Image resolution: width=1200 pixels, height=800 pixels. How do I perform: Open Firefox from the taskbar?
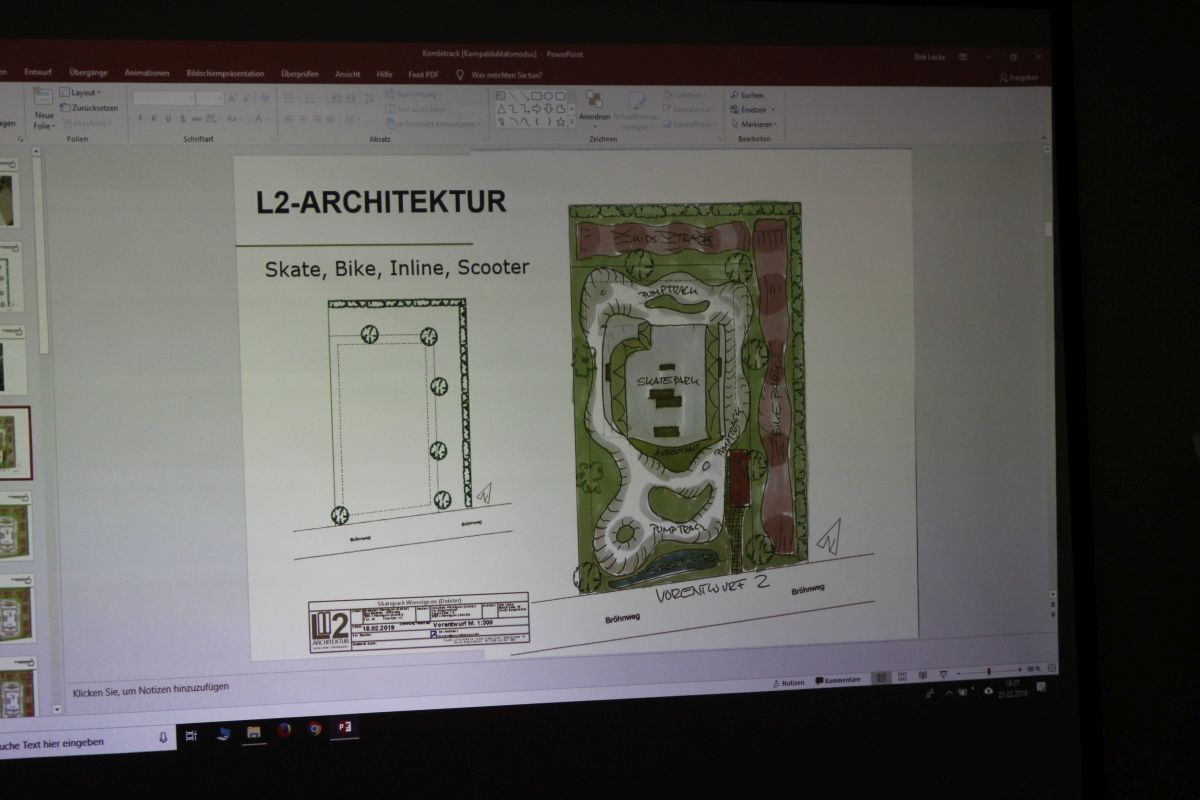tap(284, 730)
